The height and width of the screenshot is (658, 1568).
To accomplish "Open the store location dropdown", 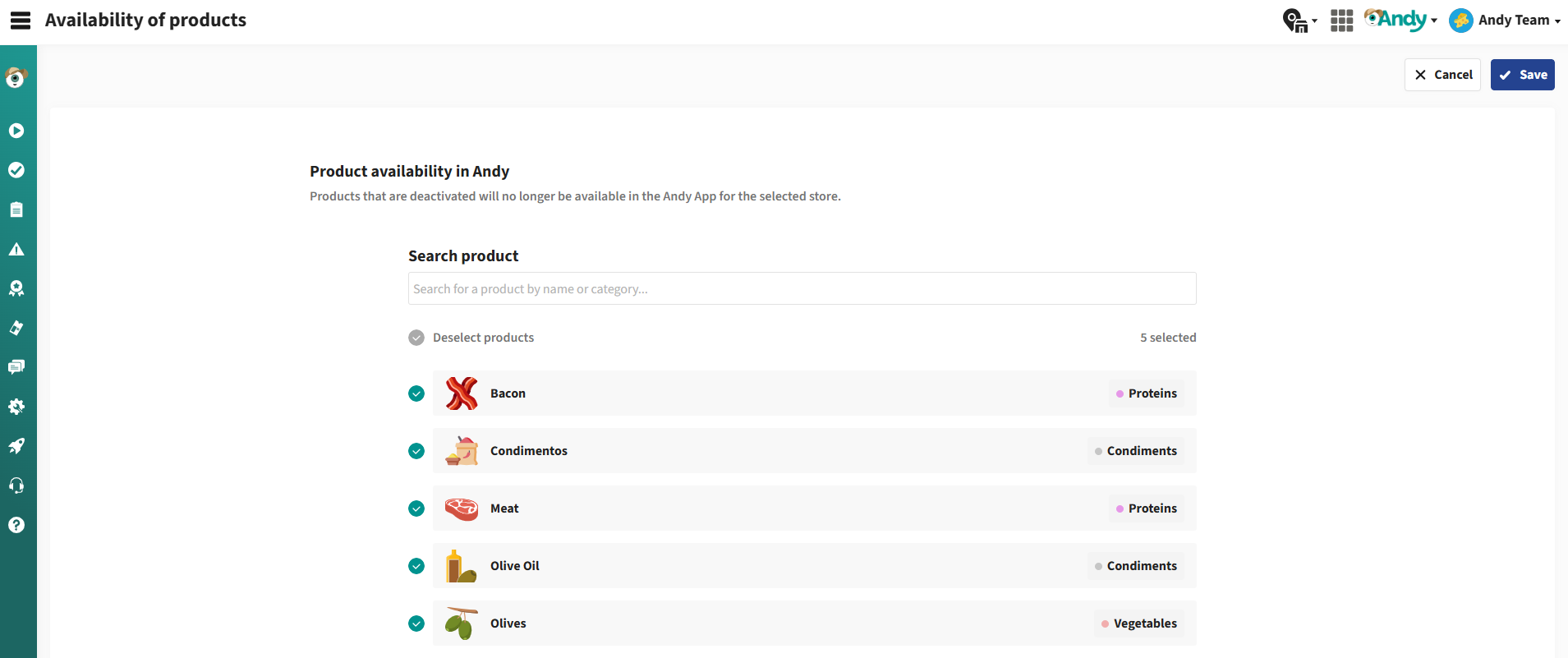I will [x=1299, y=21].
